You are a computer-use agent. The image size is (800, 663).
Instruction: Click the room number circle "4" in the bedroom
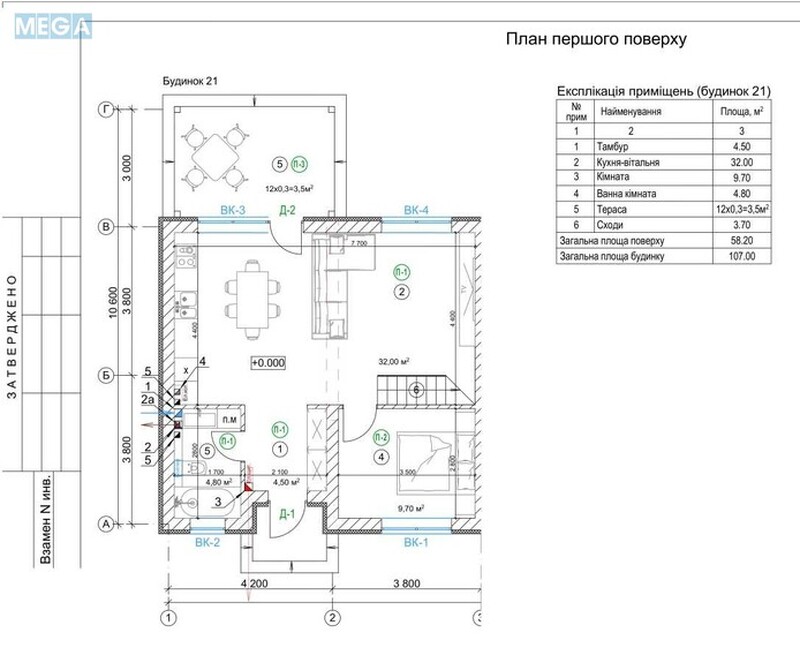(381, 457)
